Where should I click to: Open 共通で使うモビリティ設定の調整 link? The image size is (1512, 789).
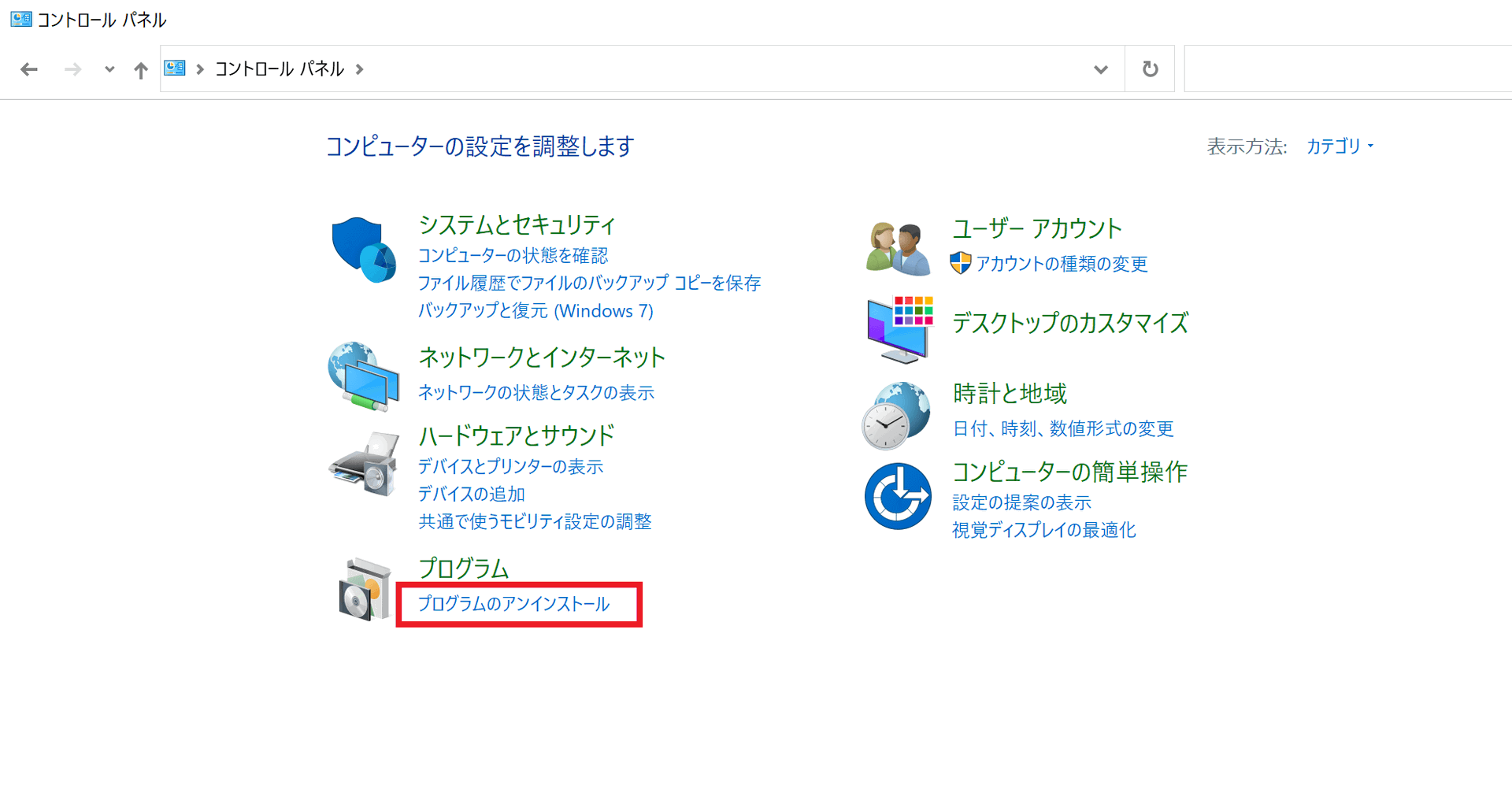(535, 521)
